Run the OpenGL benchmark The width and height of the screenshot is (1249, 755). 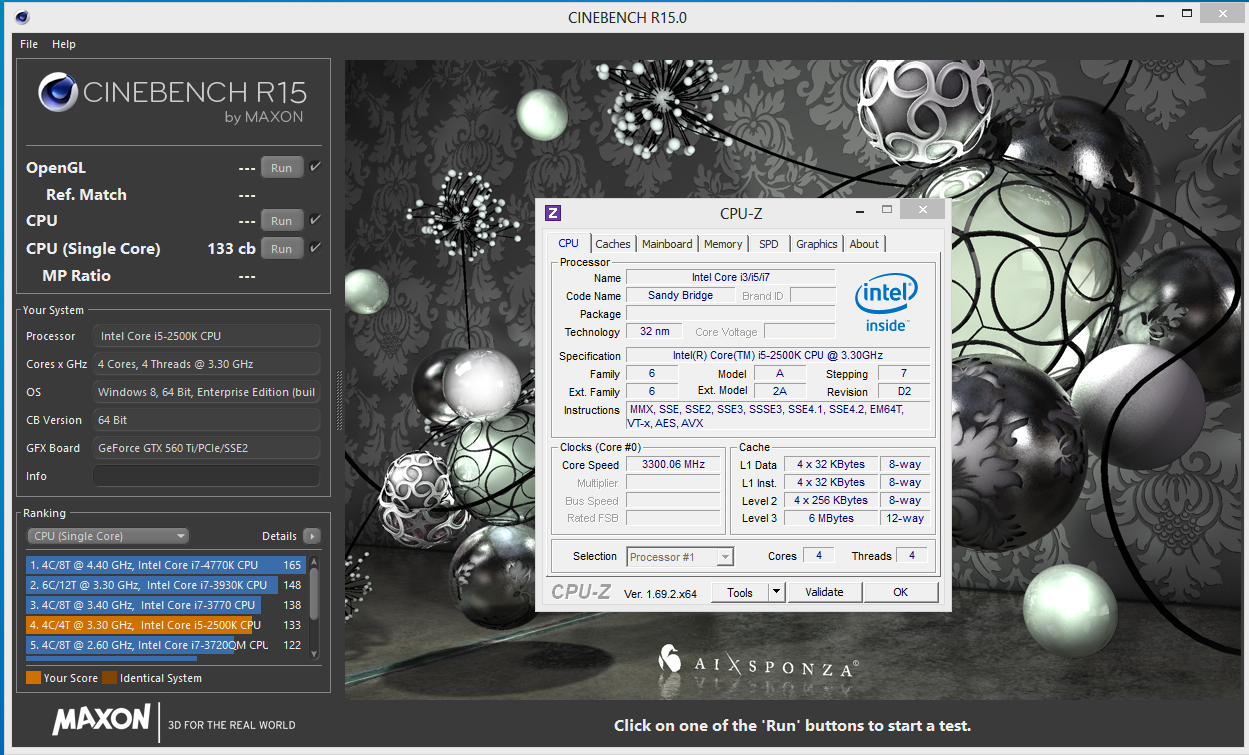[282, 168]
